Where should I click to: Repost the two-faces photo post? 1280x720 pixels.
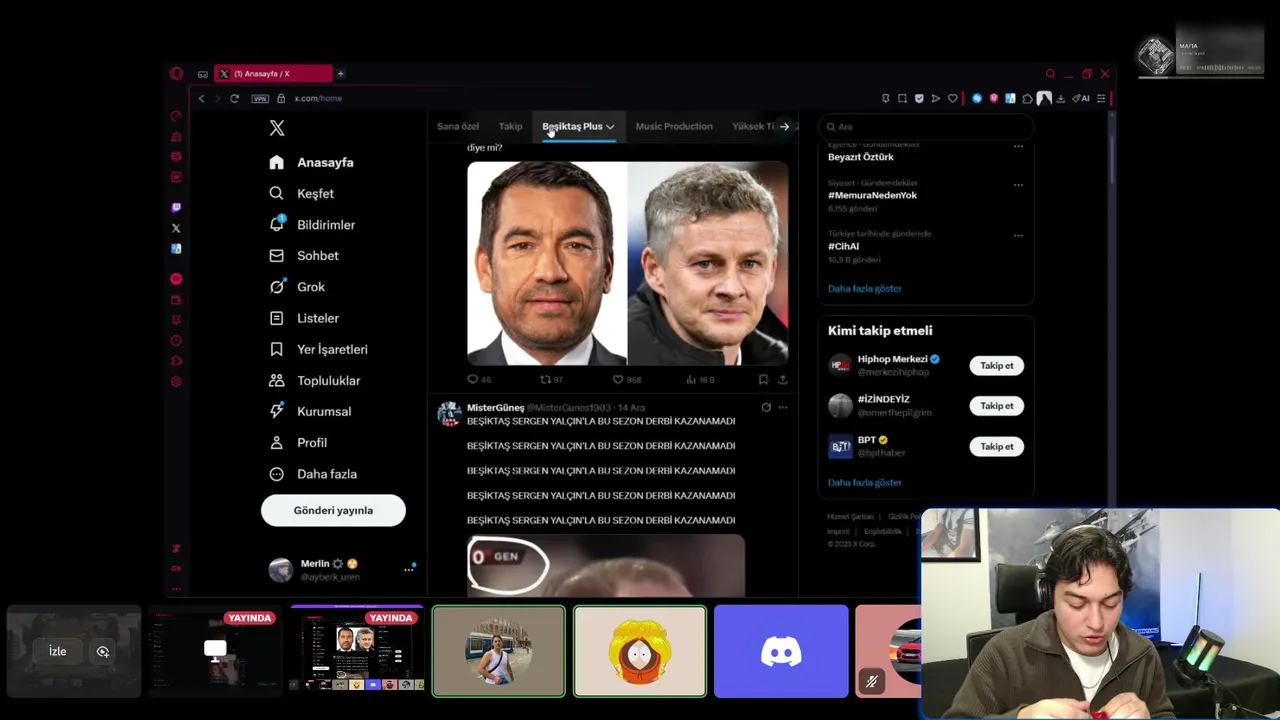pyautogui.click(x=546, y=380)
